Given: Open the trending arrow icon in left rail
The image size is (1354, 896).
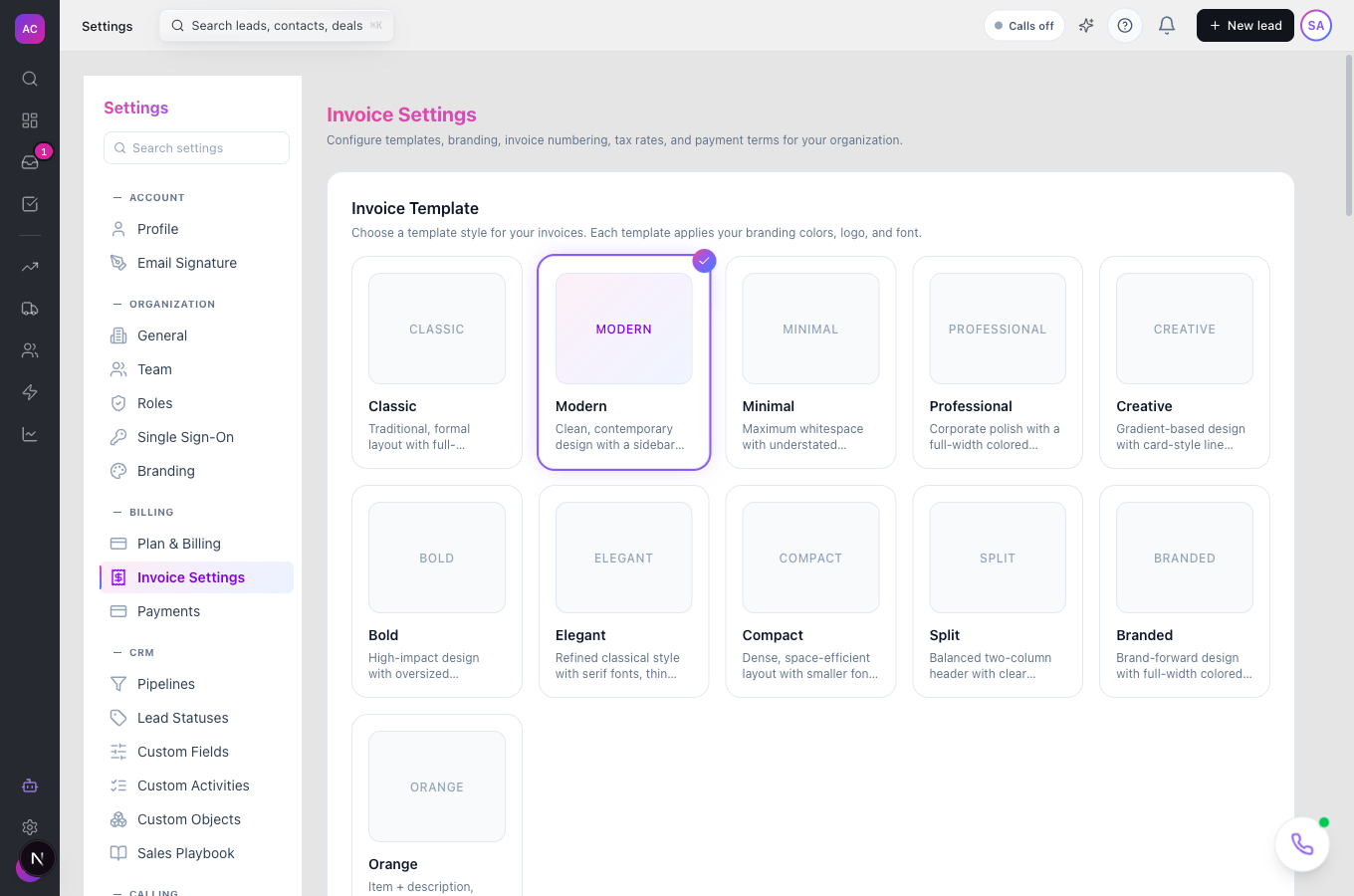Looking at the screenshot, I should (x=30, y=267).
